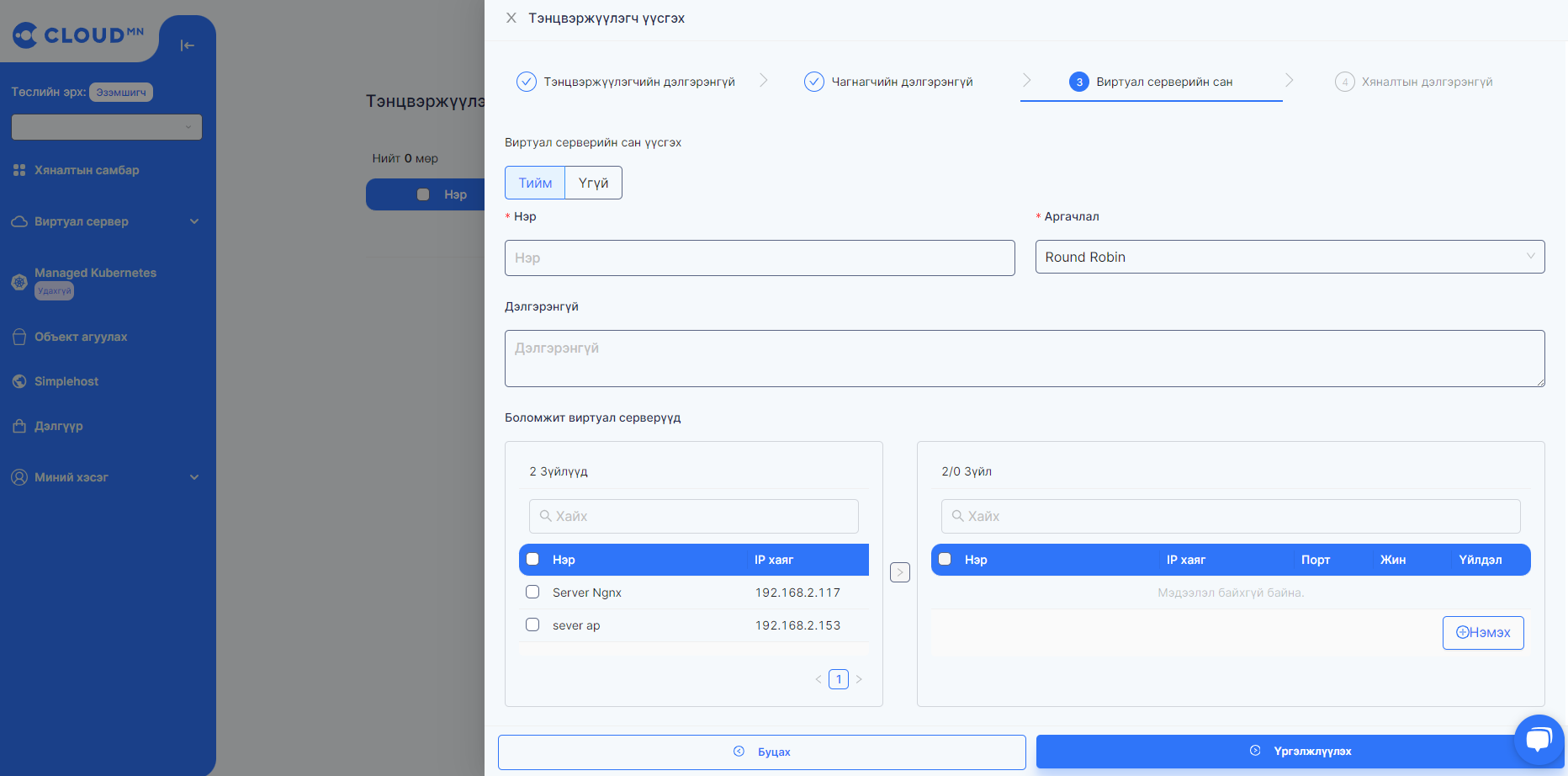This screenshot has height=776, width=1568.
Task: Click the Жин column header
Action: click(x=1393, y=560)
